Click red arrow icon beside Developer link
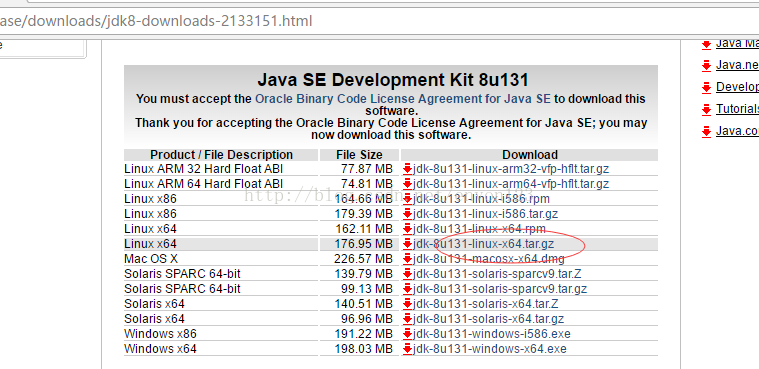 click(x=706, y=87)
